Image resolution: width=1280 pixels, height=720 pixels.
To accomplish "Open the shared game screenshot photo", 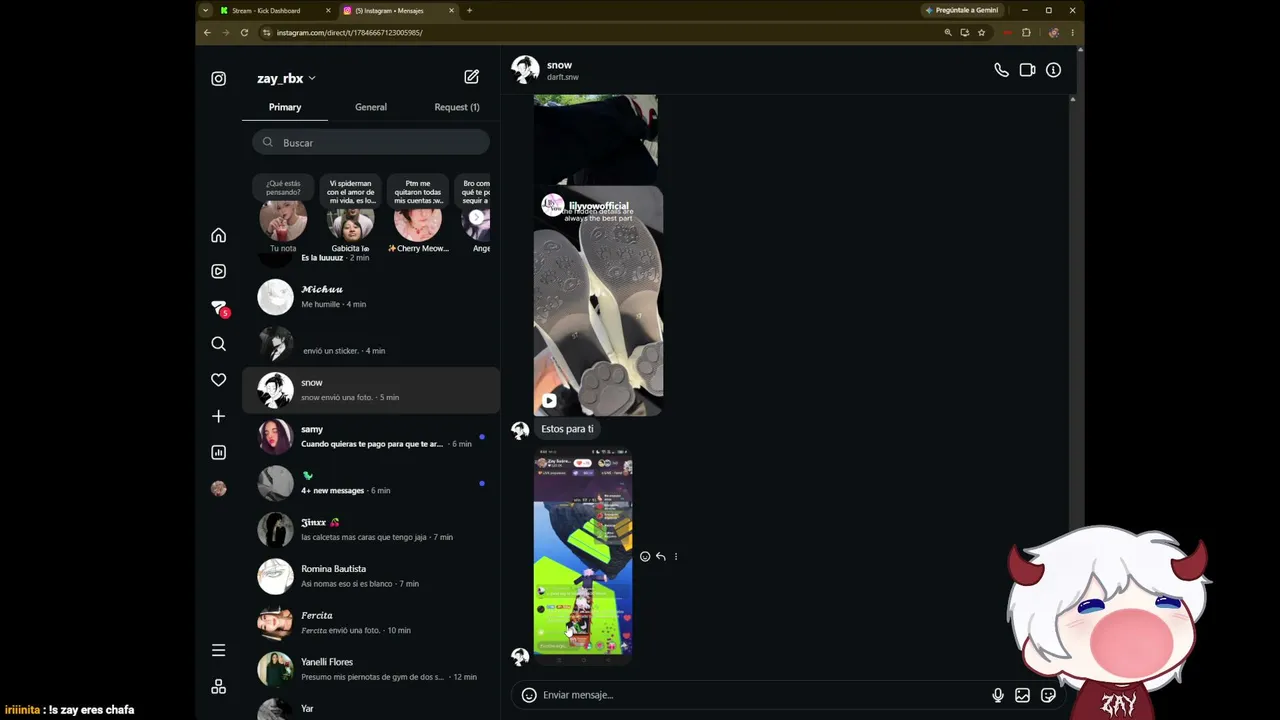I will click(583, 556).
